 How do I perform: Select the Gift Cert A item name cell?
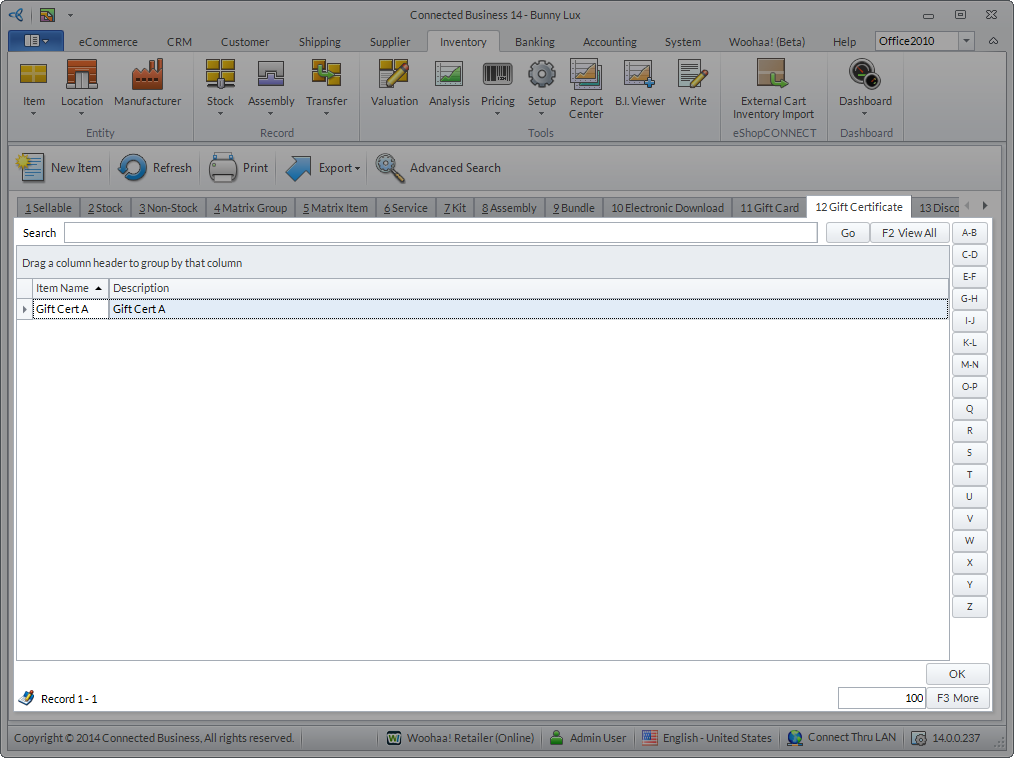tap(70, 309)
